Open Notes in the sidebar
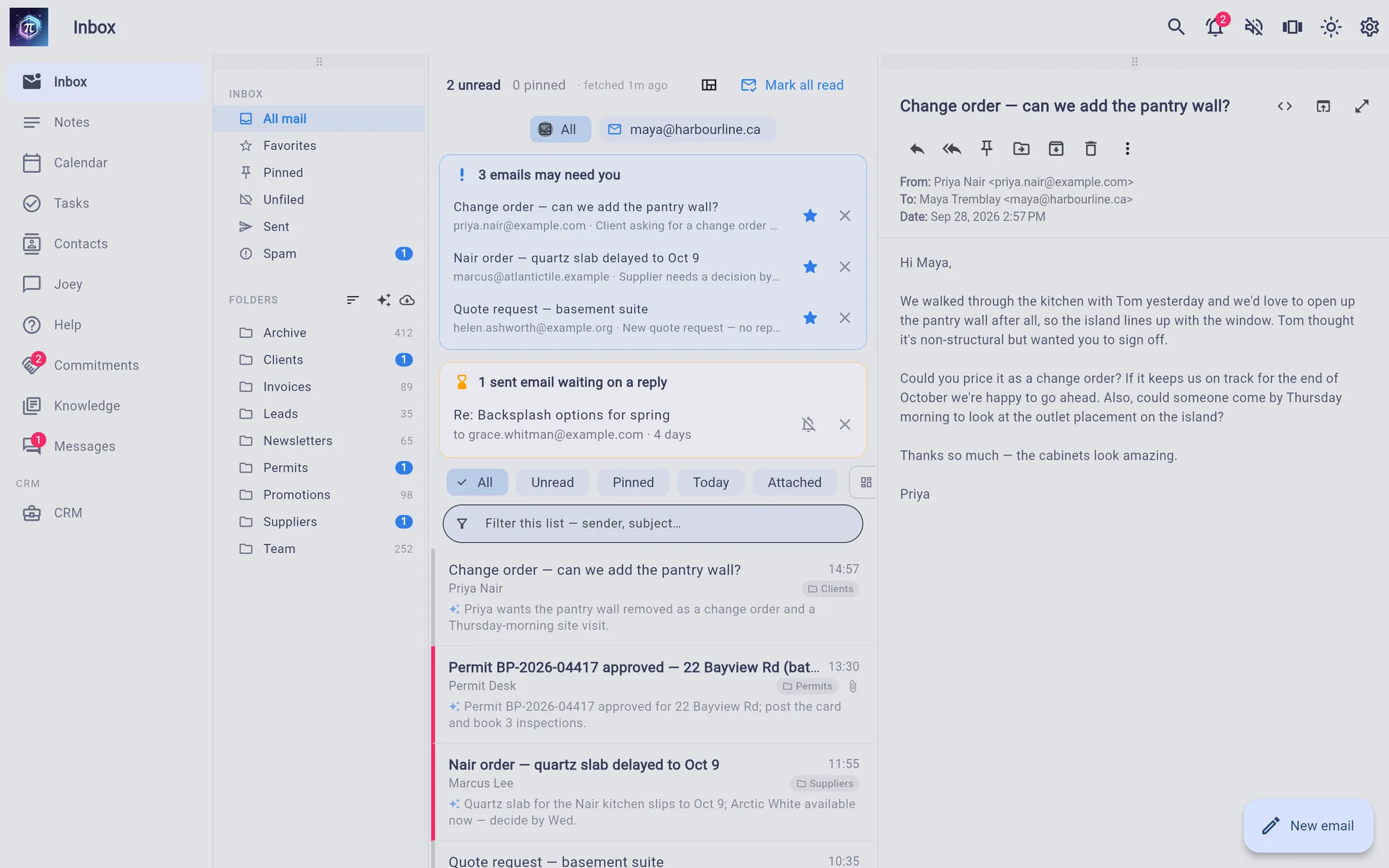Viewport: 1389px width, 868px height. (x=106, y=122)
